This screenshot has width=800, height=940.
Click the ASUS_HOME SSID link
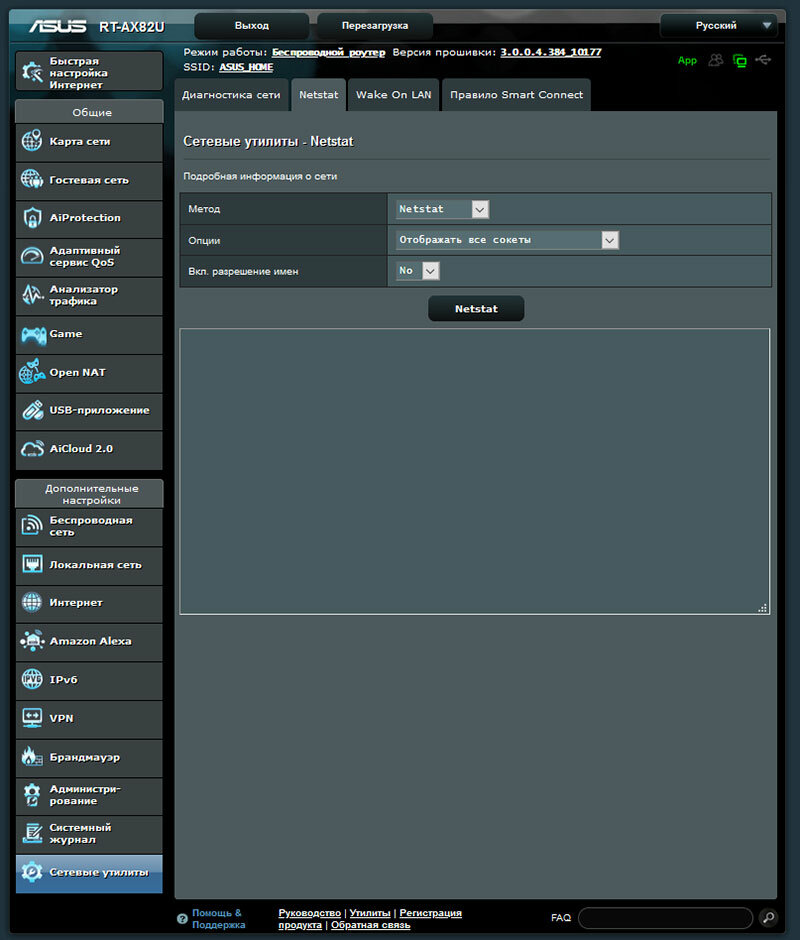246,67
